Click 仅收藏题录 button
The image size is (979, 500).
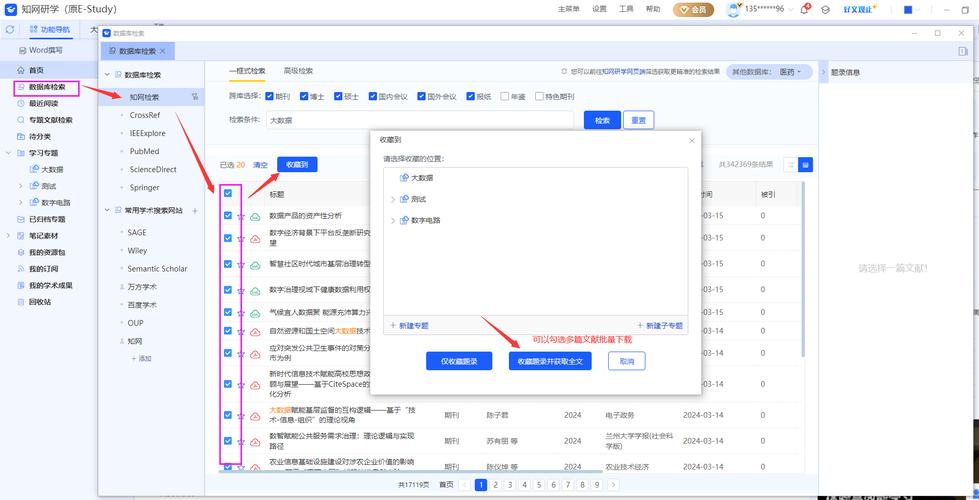coord(459,361)
